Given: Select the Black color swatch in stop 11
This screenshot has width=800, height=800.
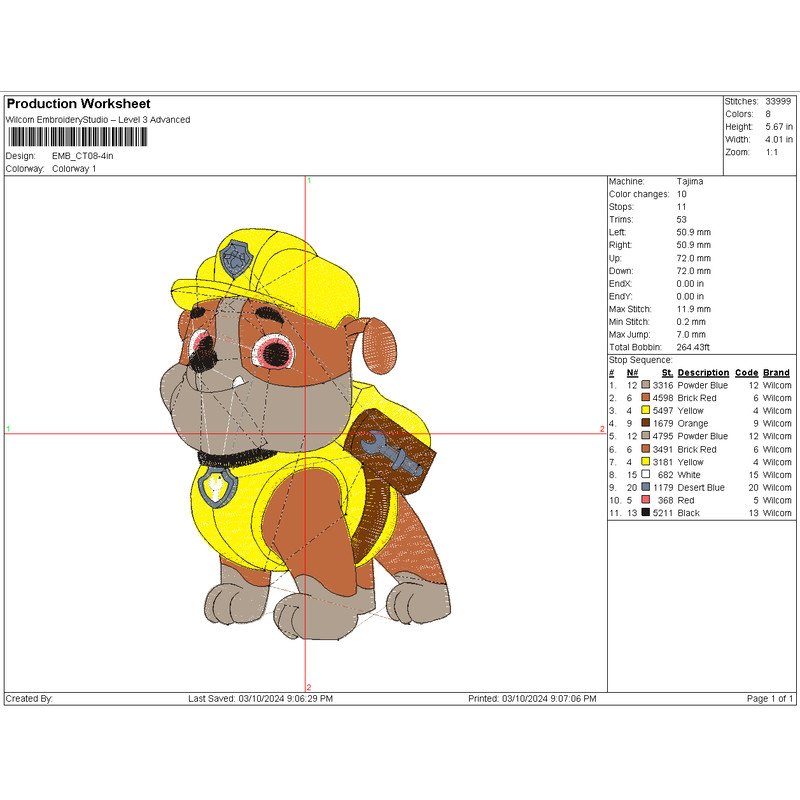Looking at the screenshot, I should tap(646, 513).
